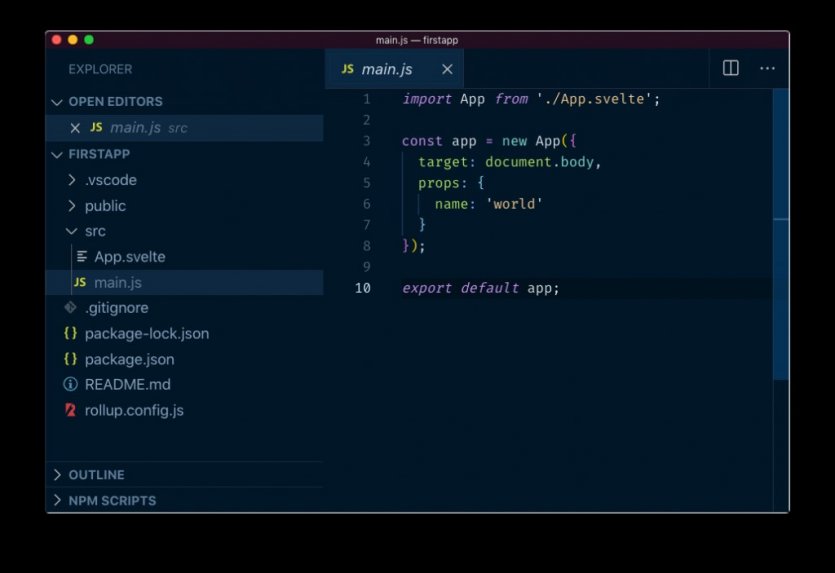Click the rollup.config.js file icon
The image size is (835, 573).
(x=70, y=410)
